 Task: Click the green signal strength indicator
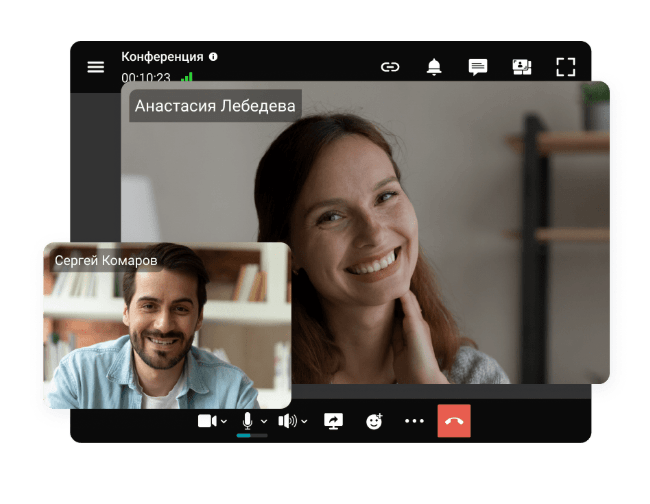[187, 76]
